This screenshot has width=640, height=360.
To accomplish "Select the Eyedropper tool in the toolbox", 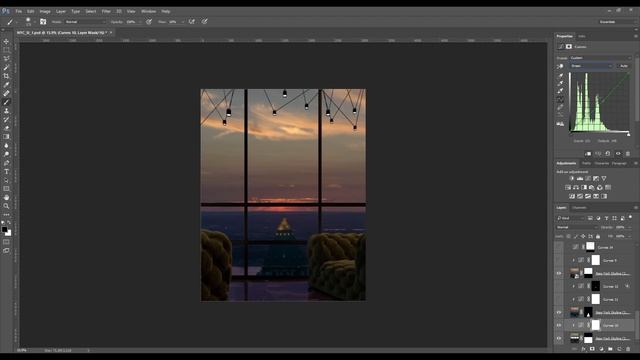I will 6,85.
